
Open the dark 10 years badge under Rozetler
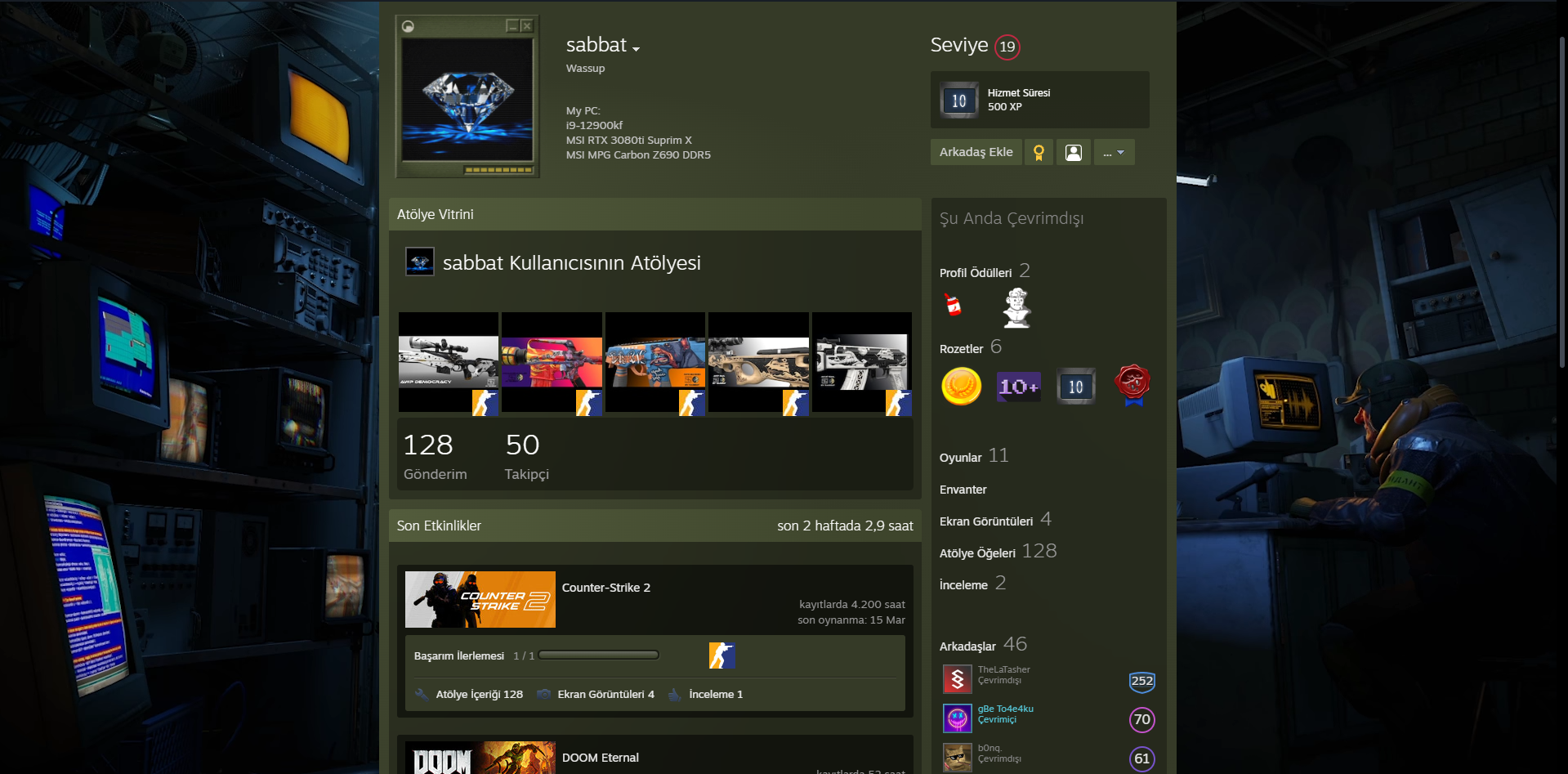1076,387
